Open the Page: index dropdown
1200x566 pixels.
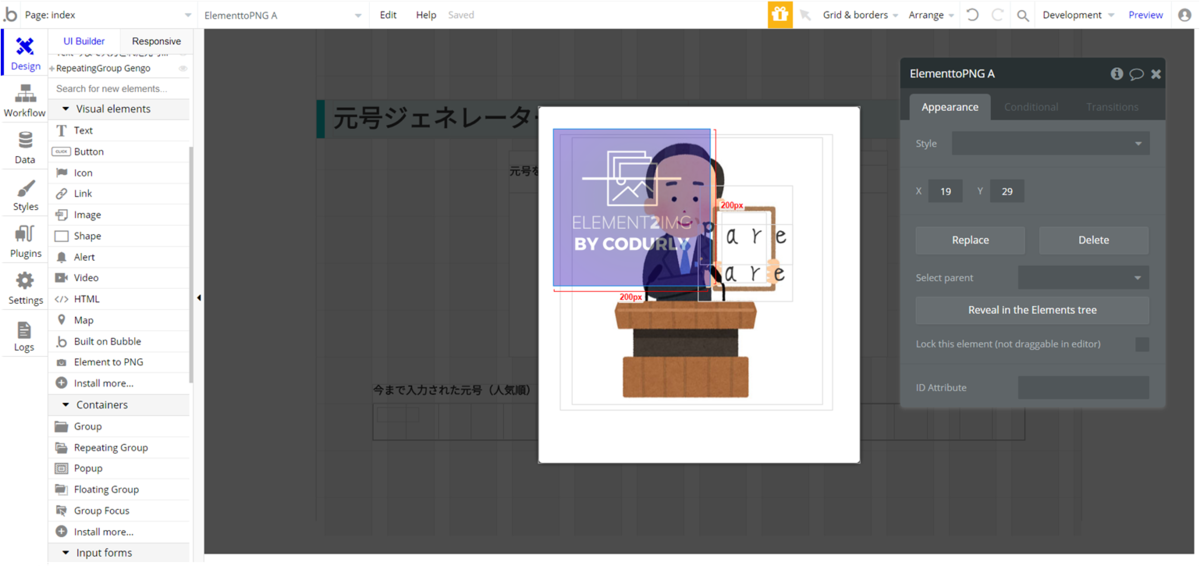[x=108, y=15]
